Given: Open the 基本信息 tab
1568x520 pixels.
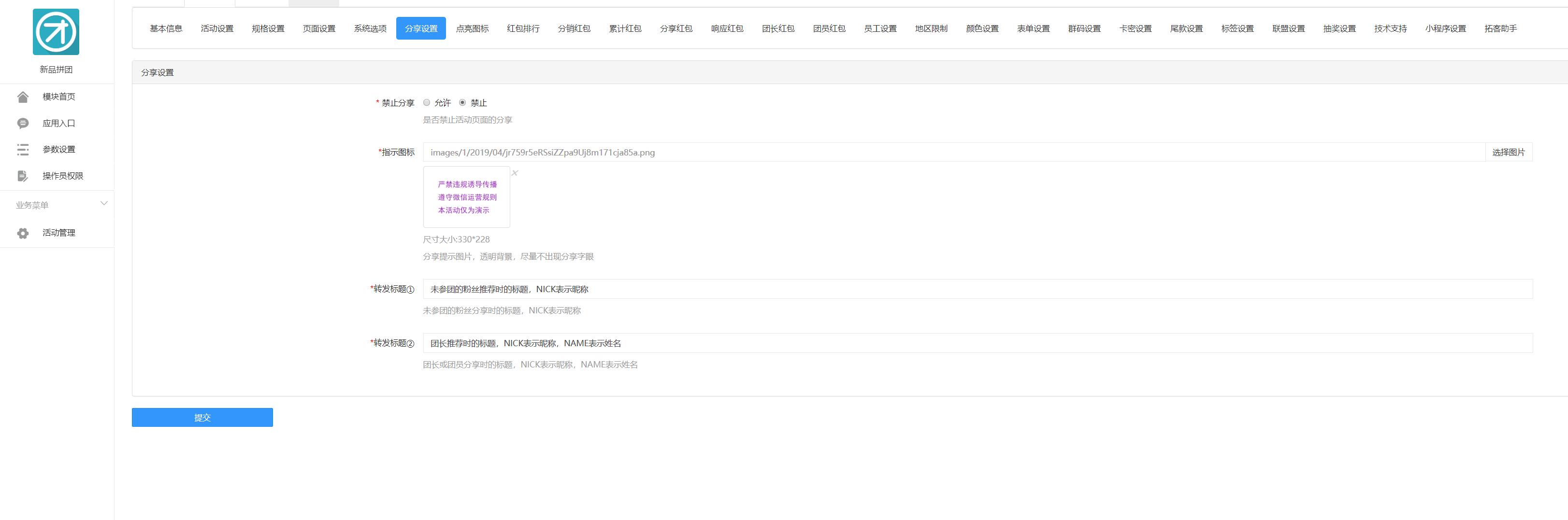Looking at the screenshot, I should [x=166, y=28].
